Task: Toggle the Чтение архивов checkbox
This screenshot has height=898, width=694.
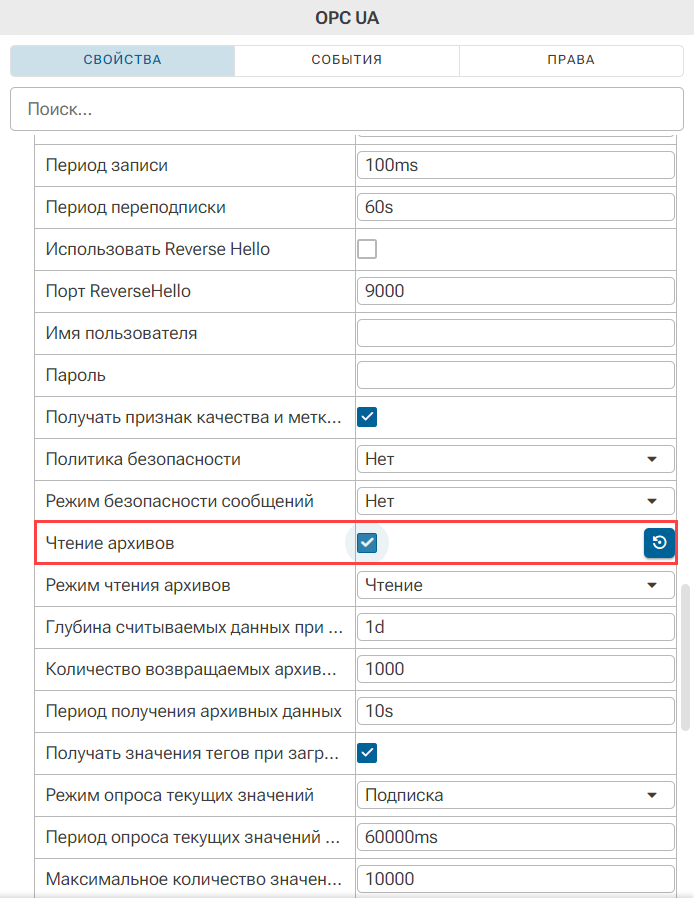Action: click(367, 542)
